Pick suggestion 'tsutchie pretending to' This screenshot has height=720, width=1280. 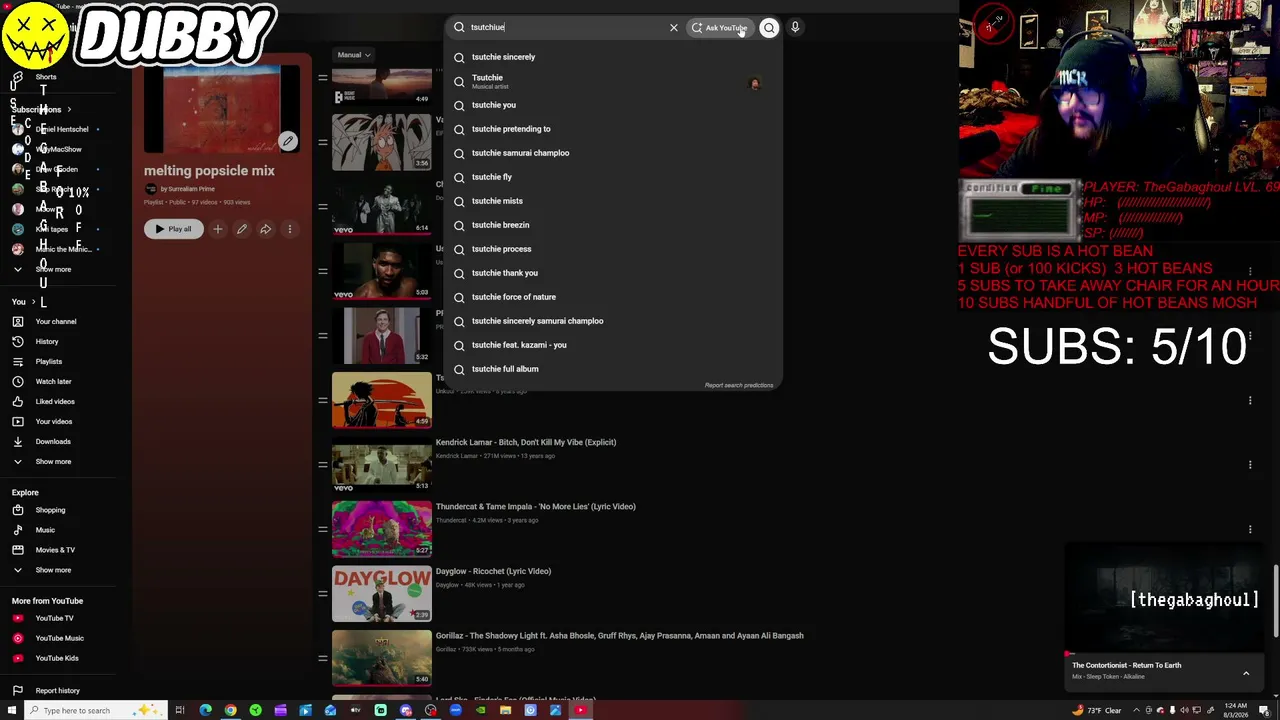[x=612, y=129]
